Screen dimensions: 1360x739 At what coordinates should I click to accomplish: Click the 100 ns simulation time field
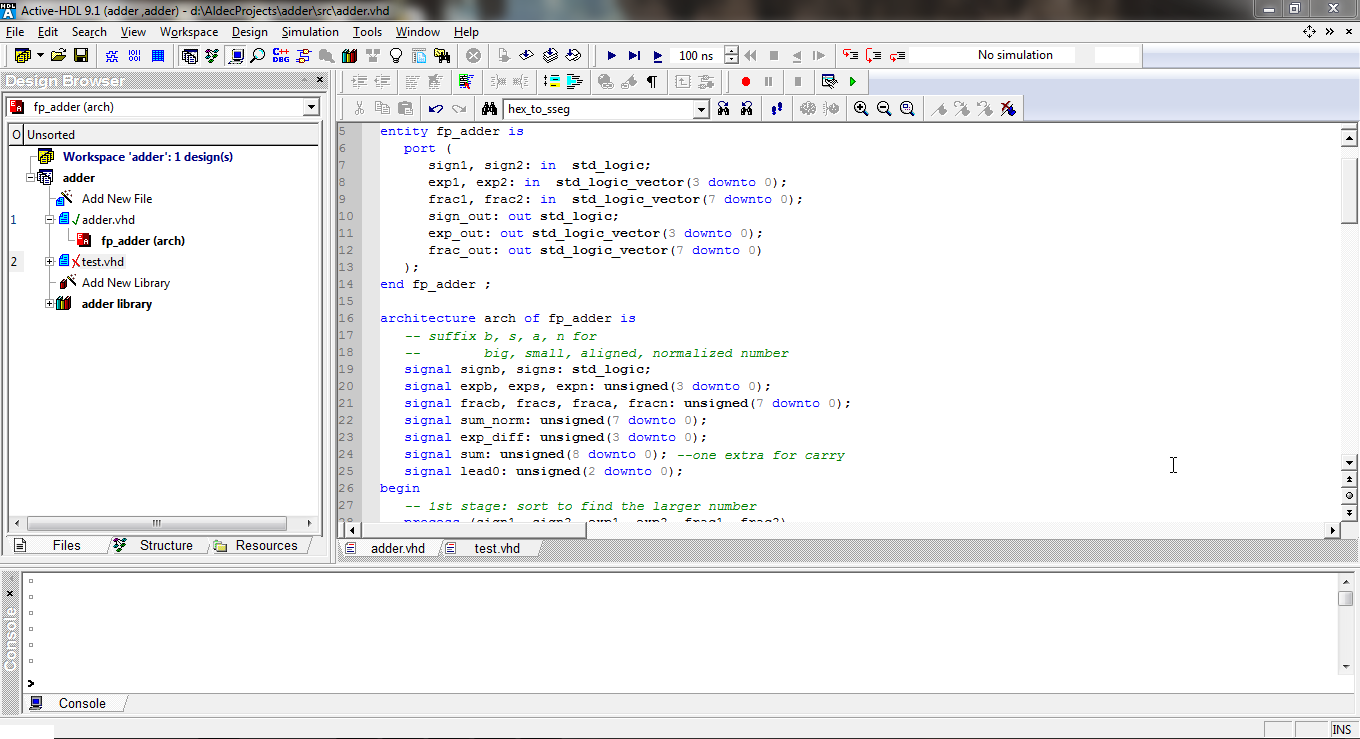(x=698, y=55)
